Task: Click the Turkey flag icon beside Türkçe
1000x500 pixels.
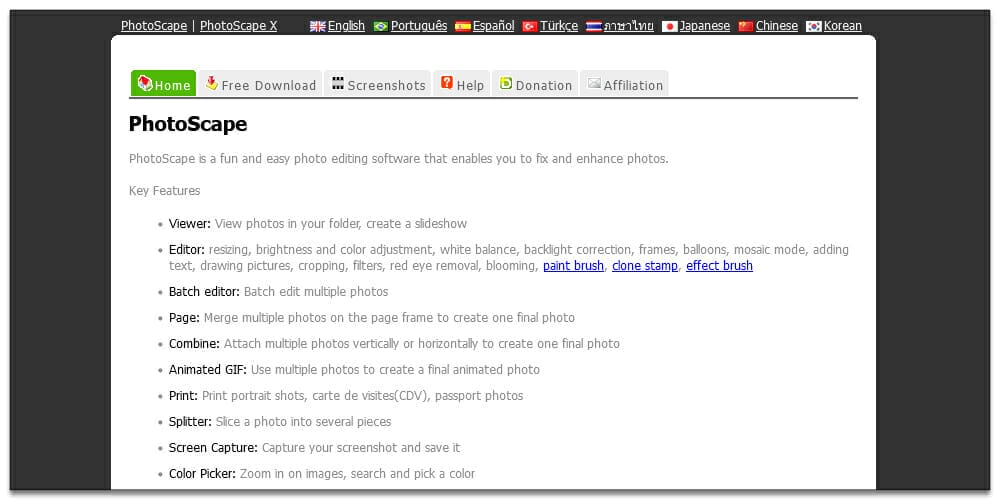Action: [529, 26]
